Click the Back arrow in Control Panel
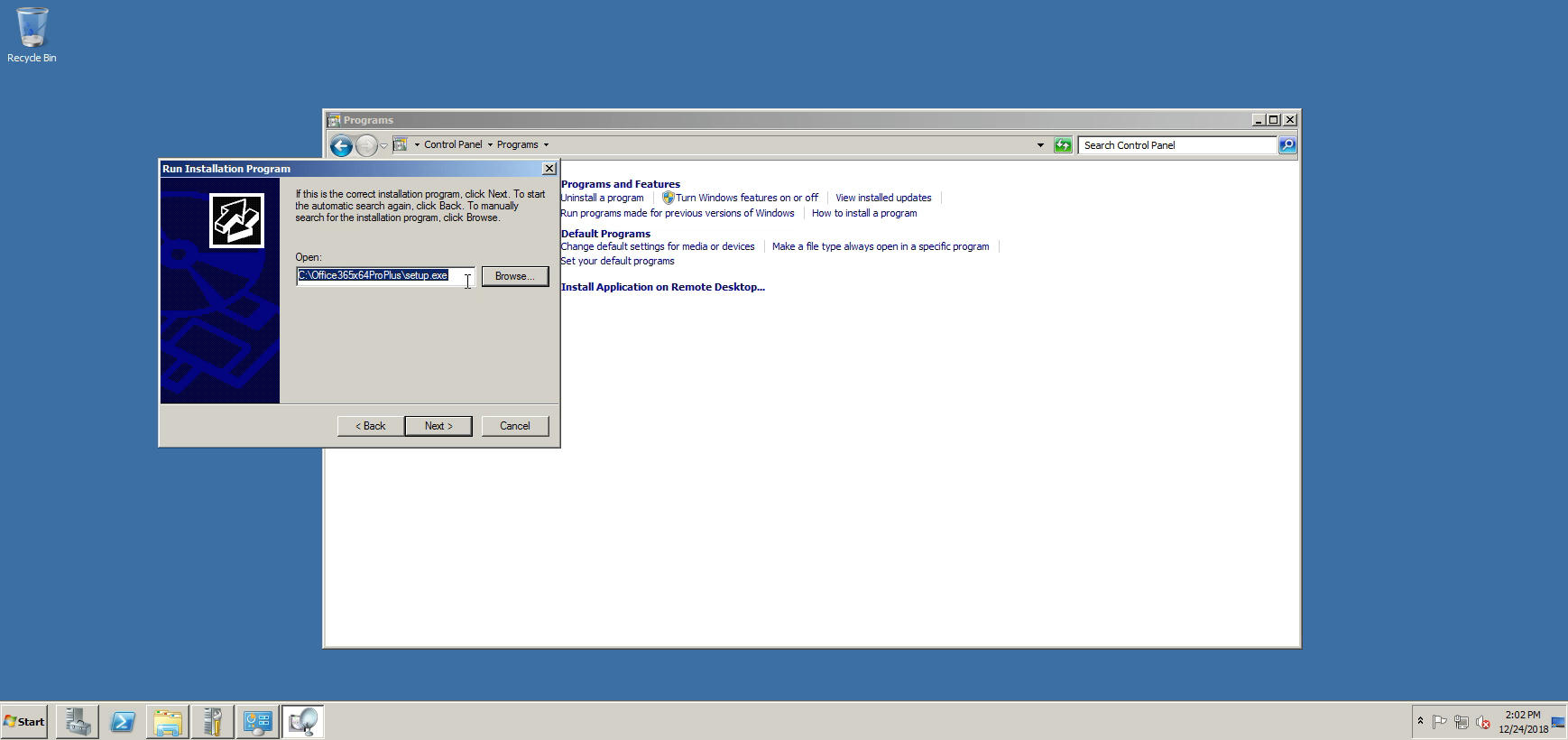This screenshot has width=1568, height=740. (x=340, y=145)
